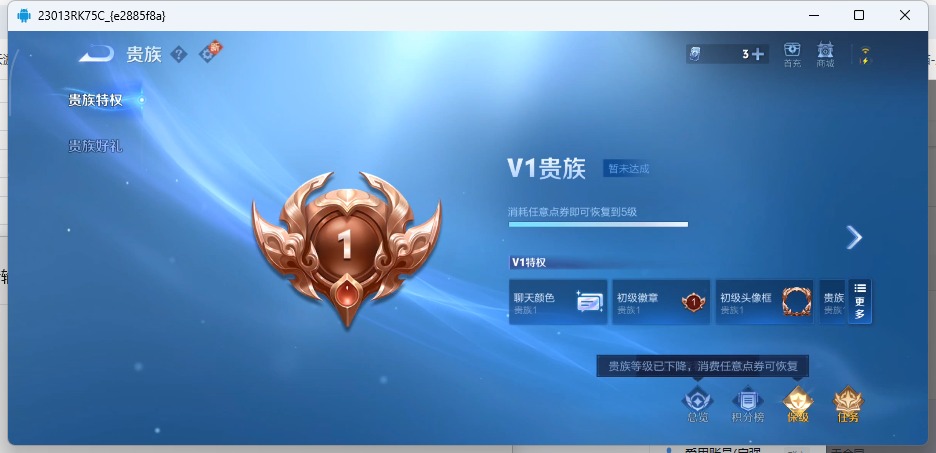Viewport: 936px width, 453px height.
Task: Open the gear settings icon marked 新
Action: click(210, 53)
